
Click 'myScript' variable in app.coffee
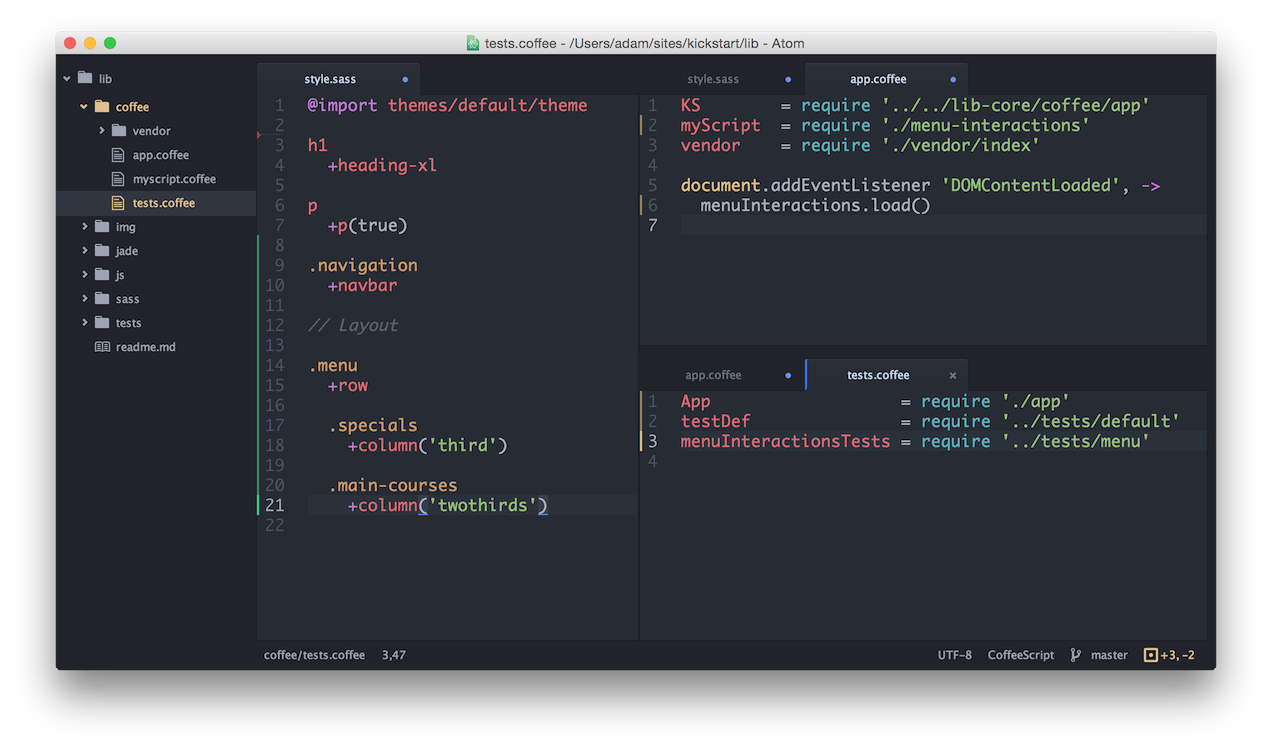point(721,125)
